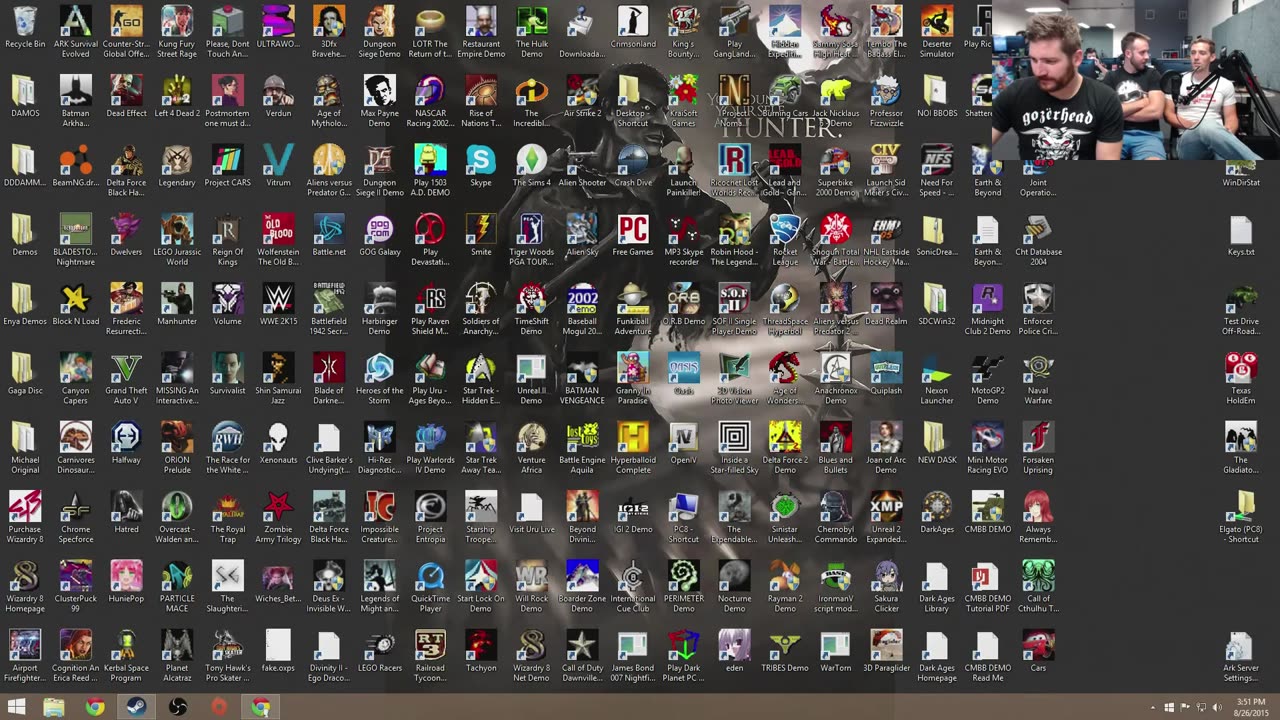Launch ARK Survival Evolved shortcut
1280x720 pixels.
pyautogui.click(x=75, y=33)
